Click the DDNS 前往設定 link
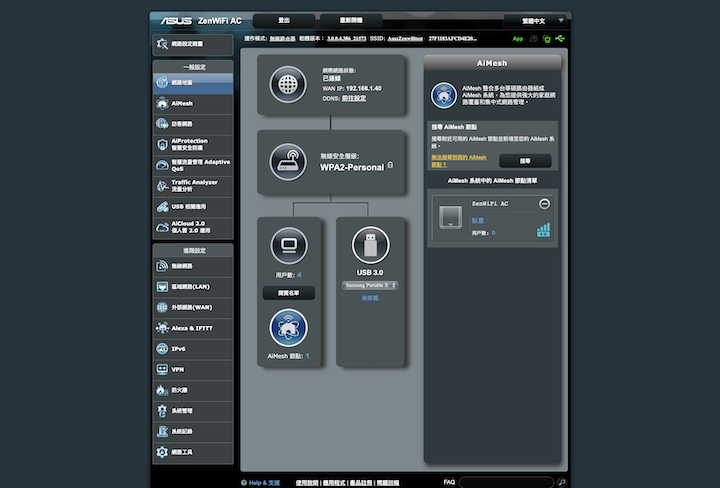Viewport: 720px width, 488px height. [354, 98]
